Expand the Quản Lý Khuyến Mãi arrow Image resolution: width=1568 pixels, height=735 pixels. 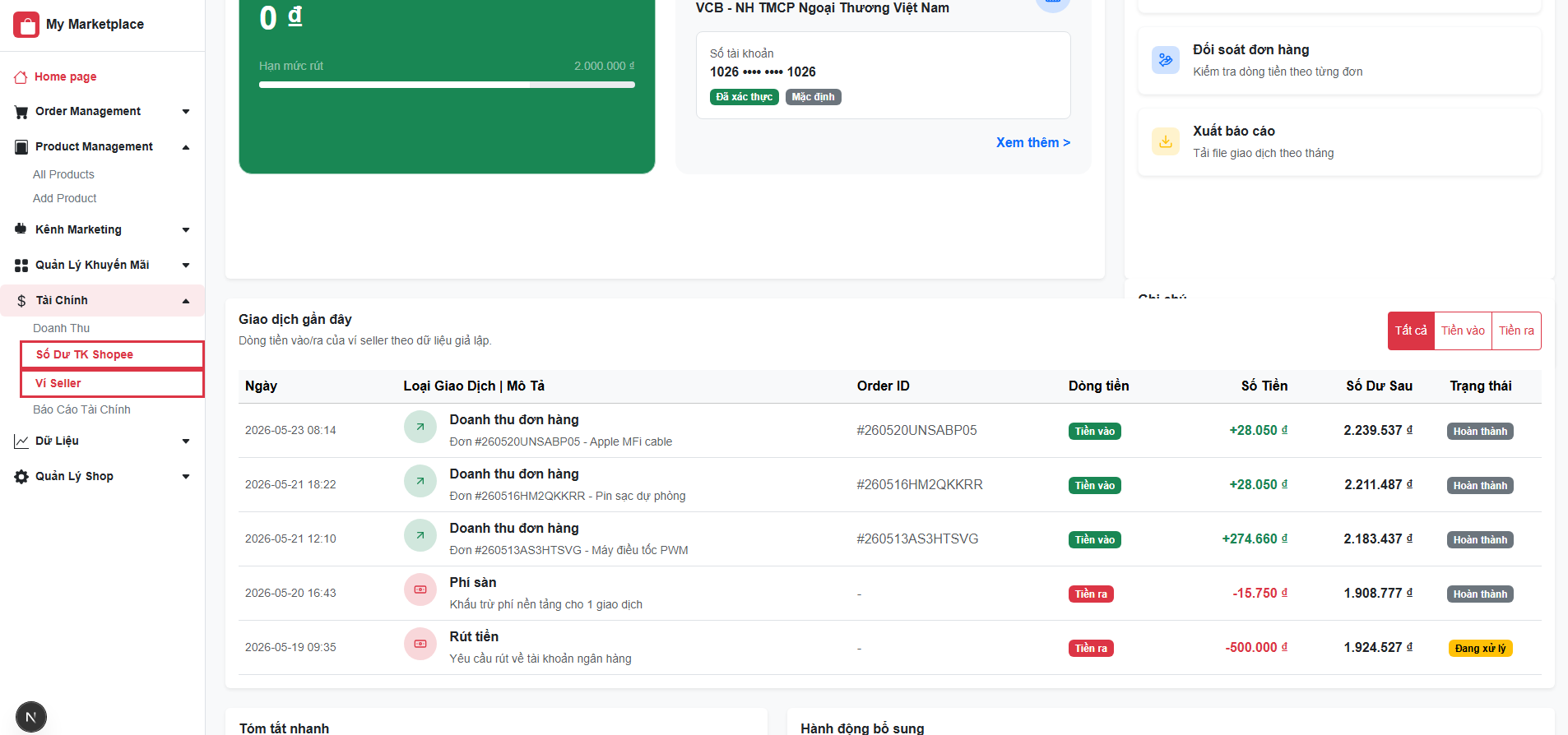click(186, 266)
